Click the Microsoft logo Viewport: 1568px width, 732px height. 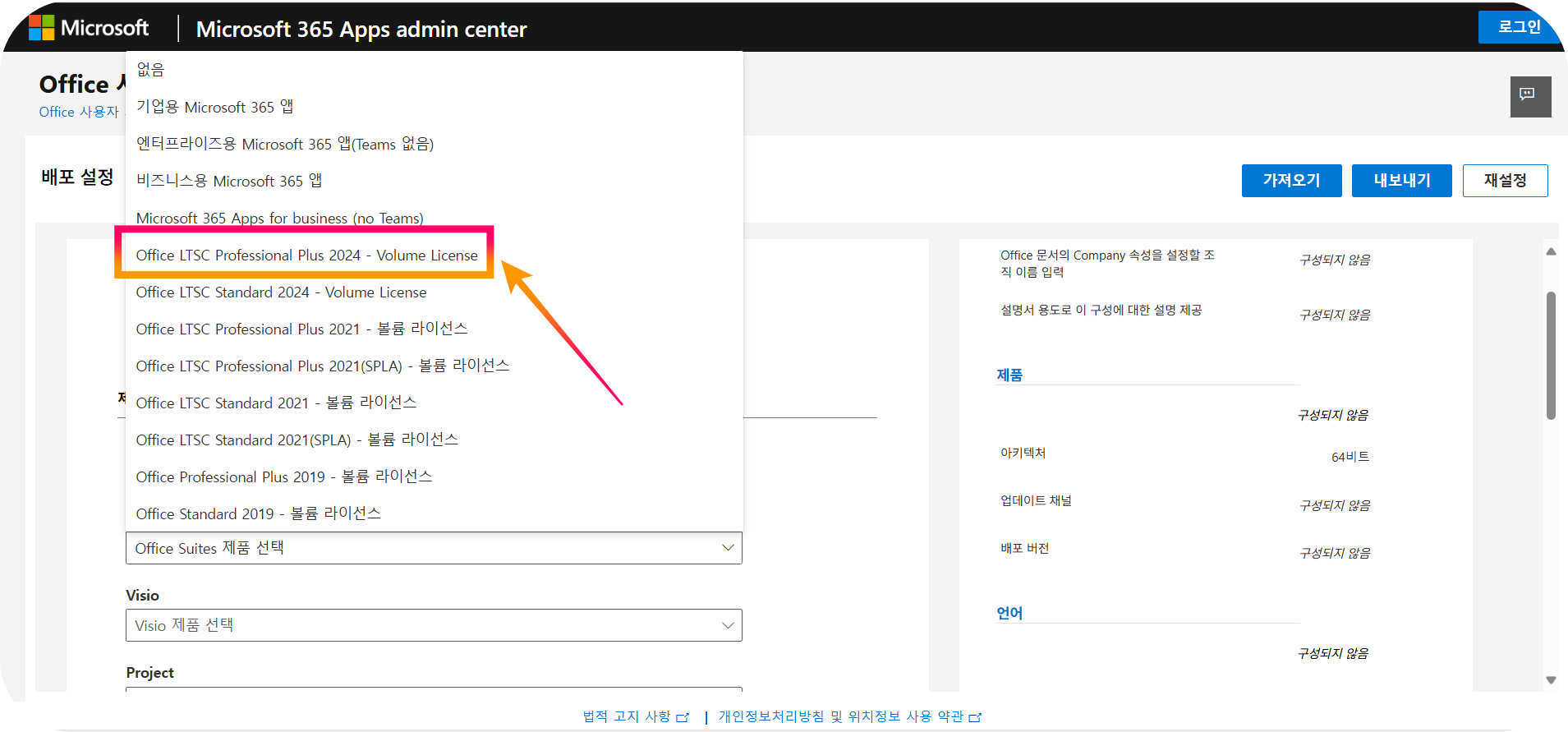(89, 28)
